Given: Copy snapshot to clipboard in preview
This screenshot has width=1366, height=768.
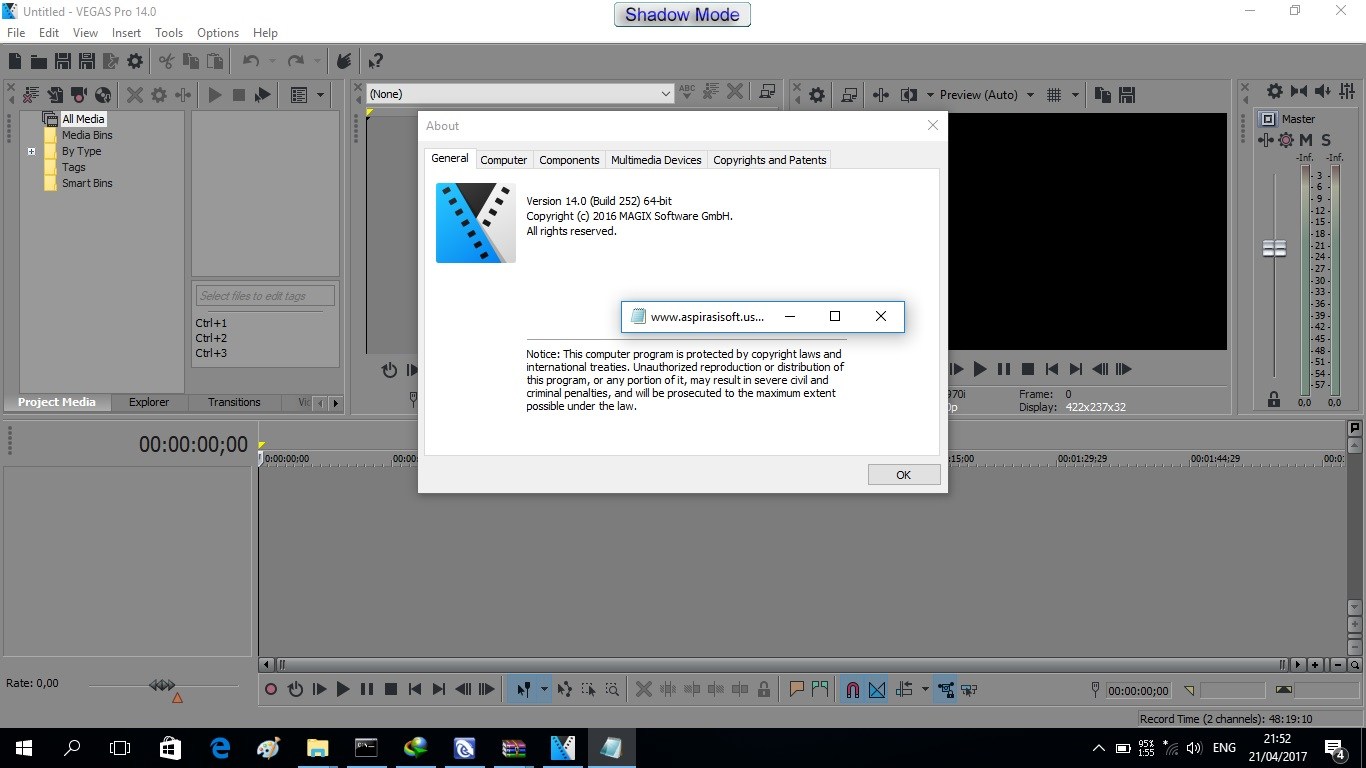Looking at the screenshot, I should click(1103, 95).
